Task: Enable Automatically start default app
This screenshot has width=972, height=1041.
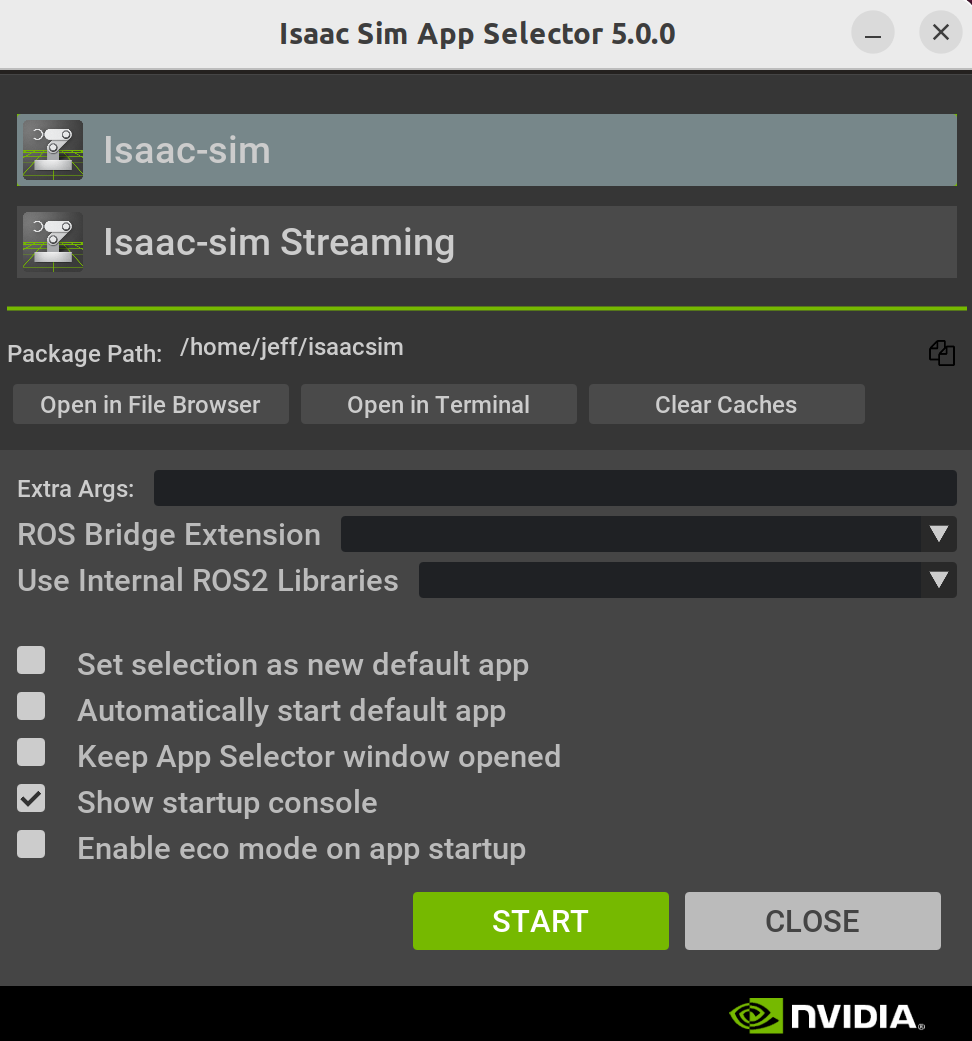Action: (x=31, y=706)
